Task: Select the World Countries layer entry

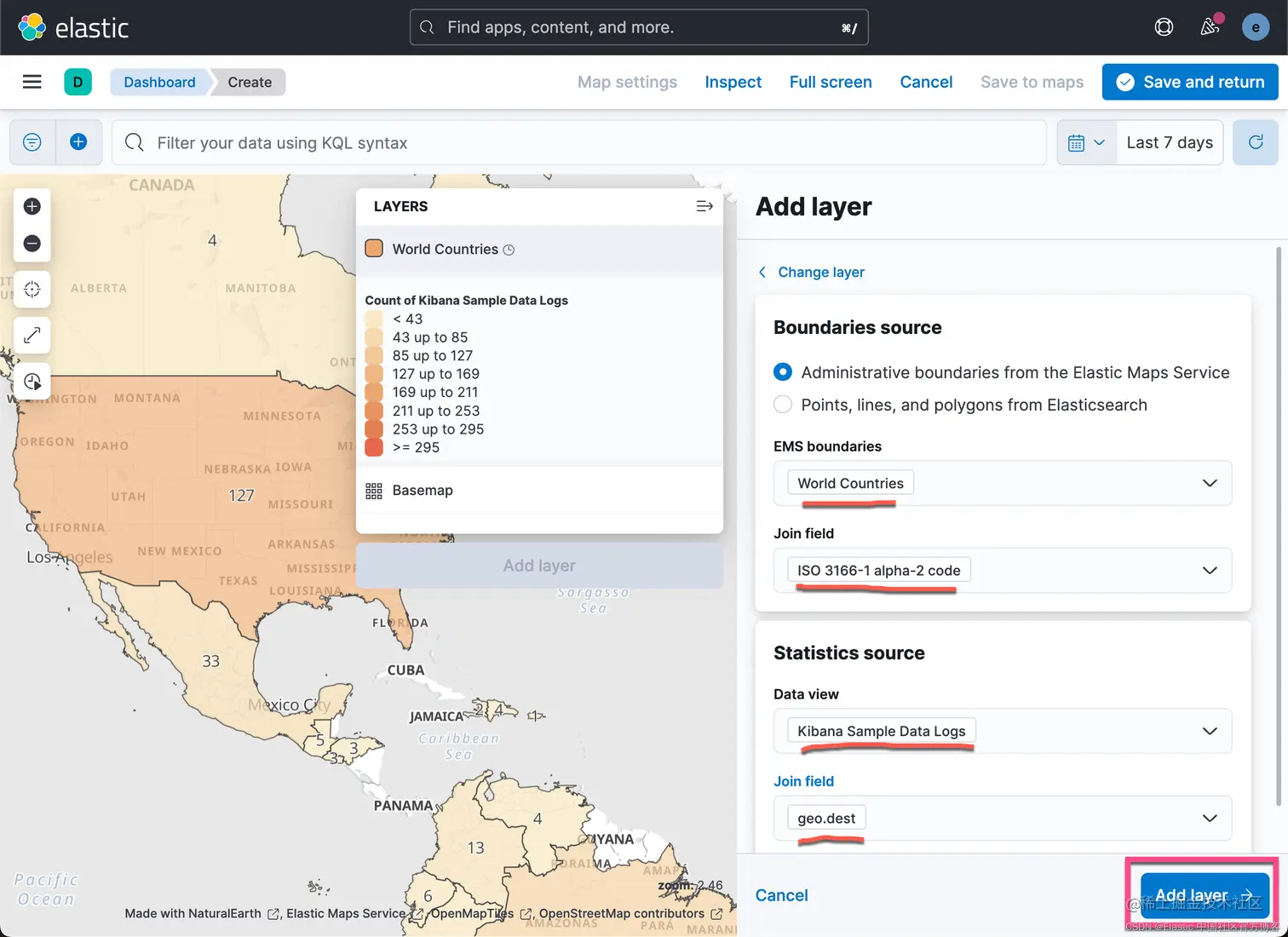Action: pyautogui.click(x=539, y=250)
